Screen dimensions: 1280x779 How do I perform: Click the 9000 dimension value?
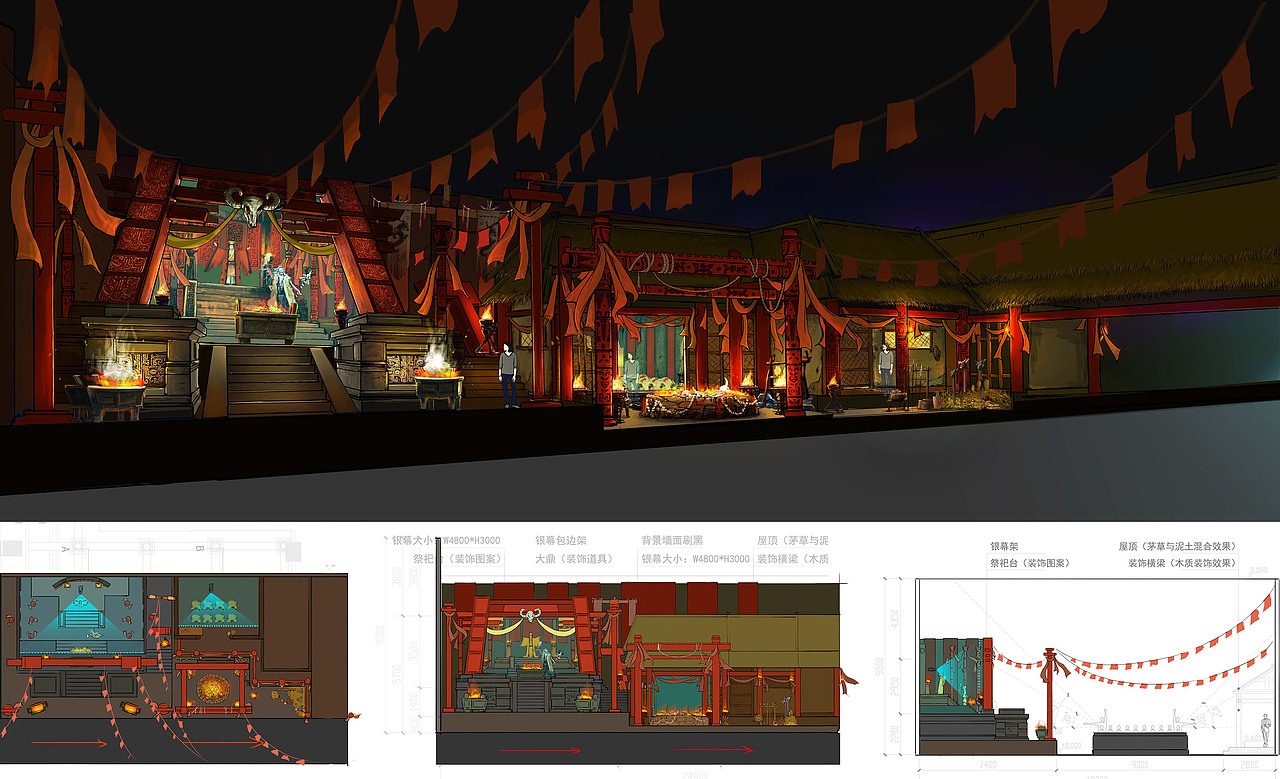1139,765
